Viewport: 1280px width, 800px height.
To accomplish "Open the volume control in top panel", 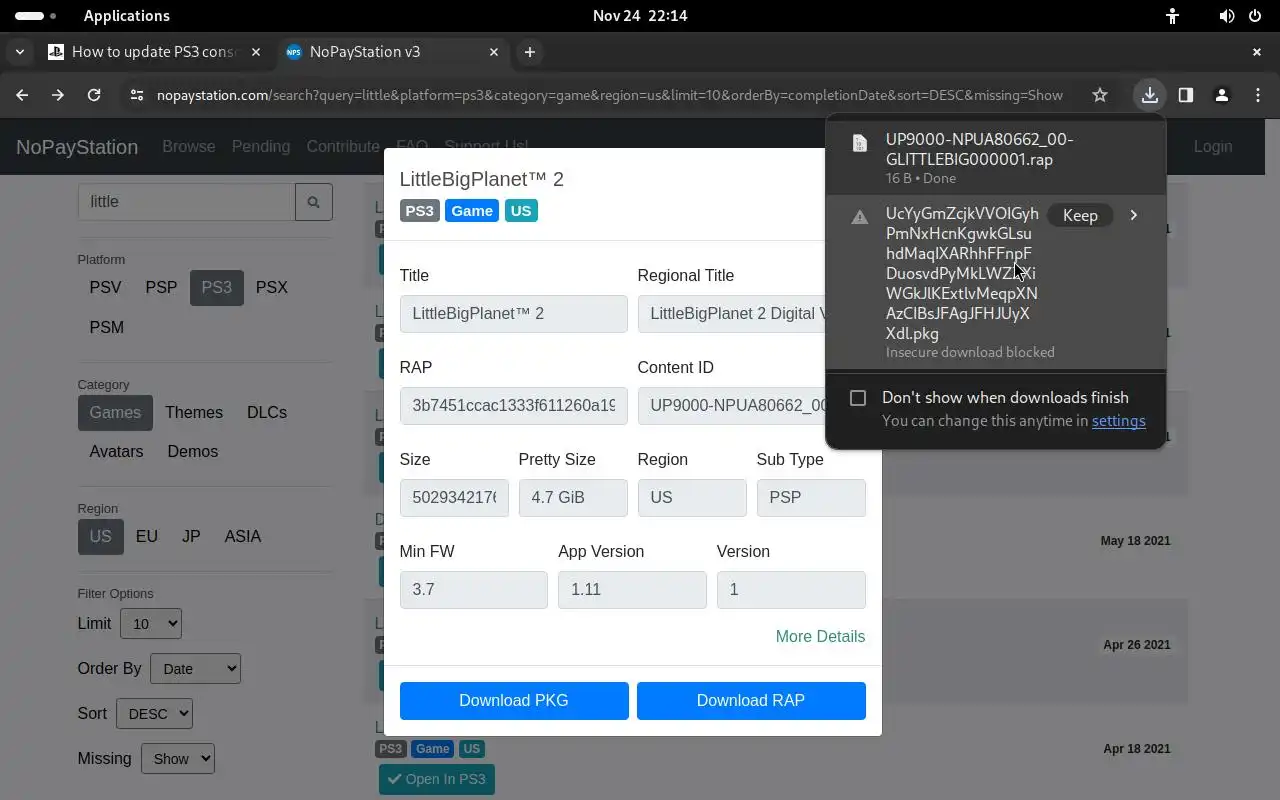I will pos(1227,16).
